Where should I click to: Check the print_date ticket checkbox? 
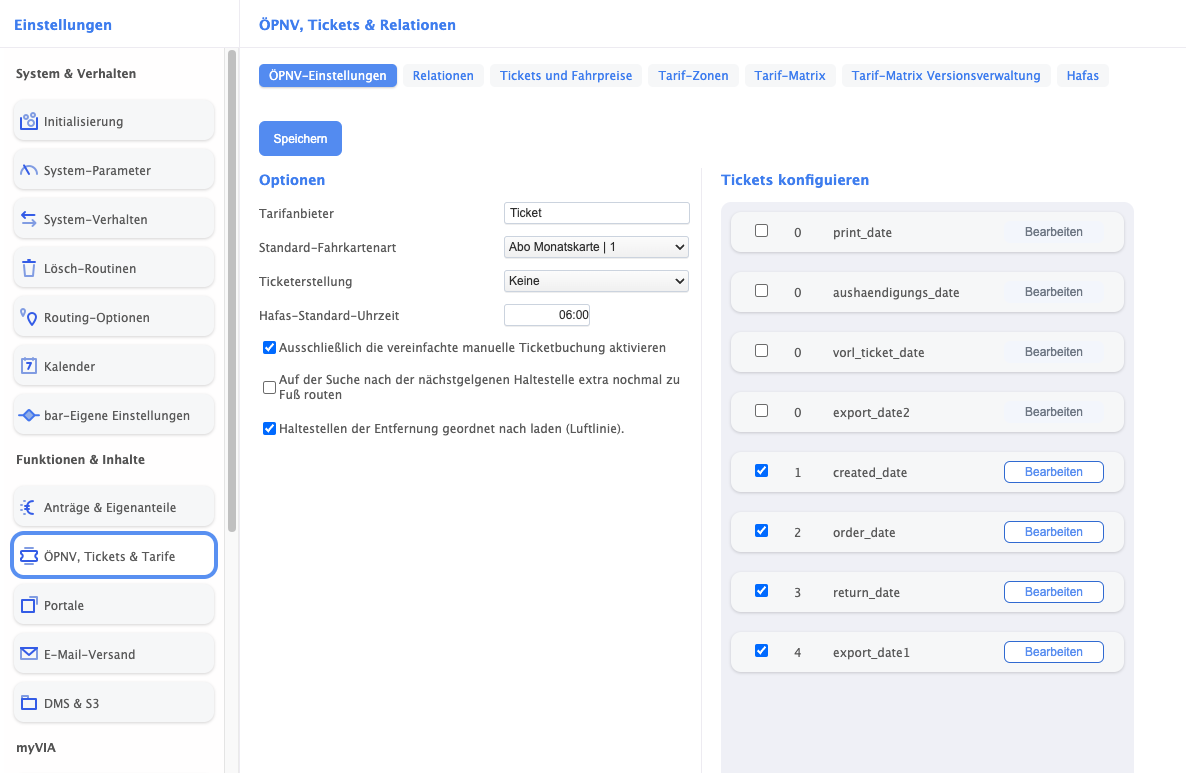(x=761, y=231)
